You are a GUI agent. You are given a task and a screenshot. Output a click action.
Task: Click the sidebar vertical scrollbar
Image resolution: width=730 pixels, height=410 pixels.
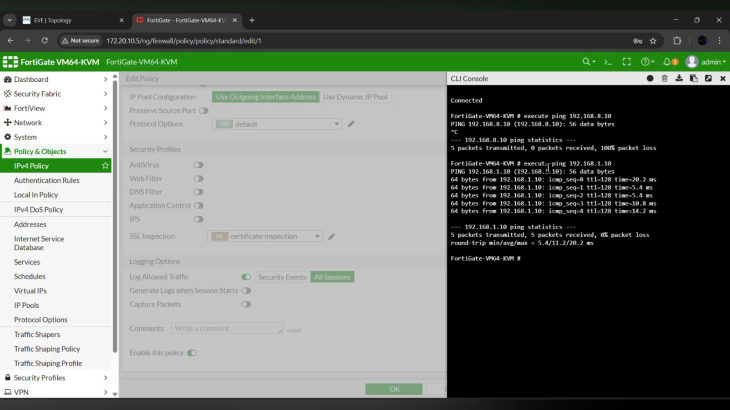pyautogui.click(x=115, y=216)
